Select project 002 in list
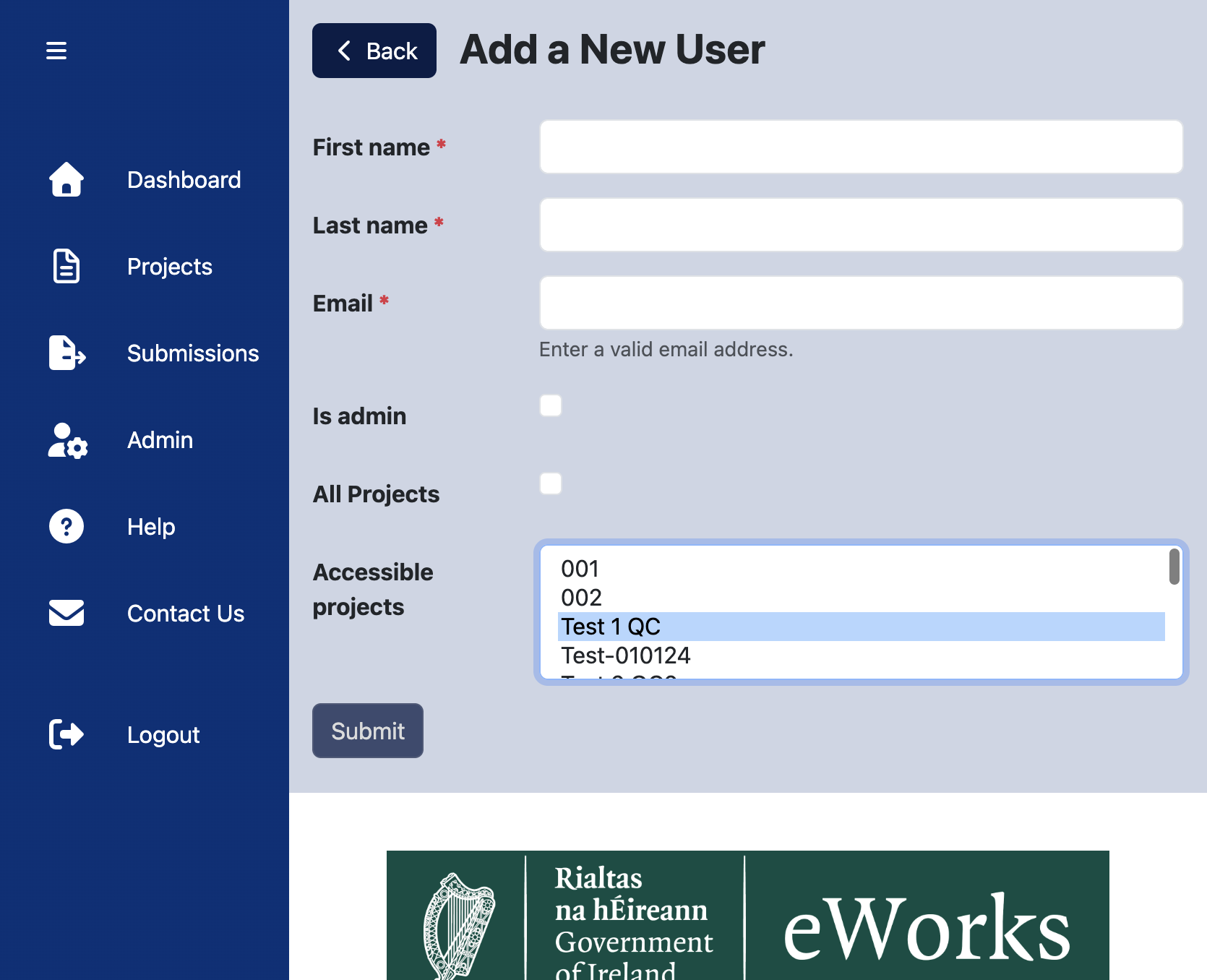Image resolution: width=1207 pixels, height=980 pixels. coord(862,598)
